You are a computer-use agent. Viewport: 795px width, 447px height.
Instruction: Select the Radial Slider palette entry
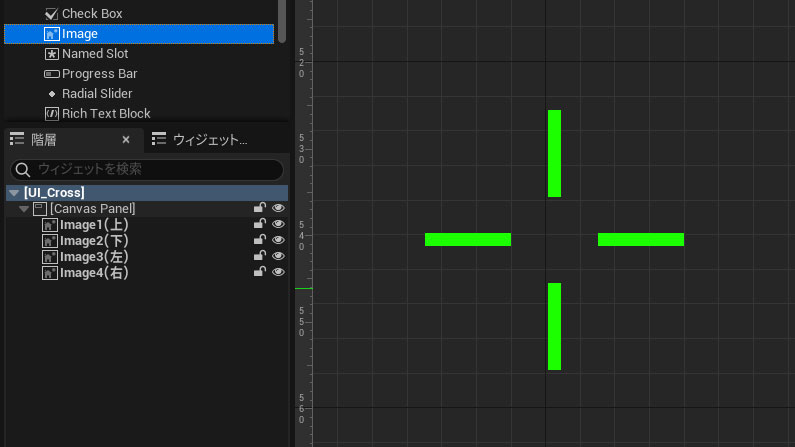pos(139,94)
